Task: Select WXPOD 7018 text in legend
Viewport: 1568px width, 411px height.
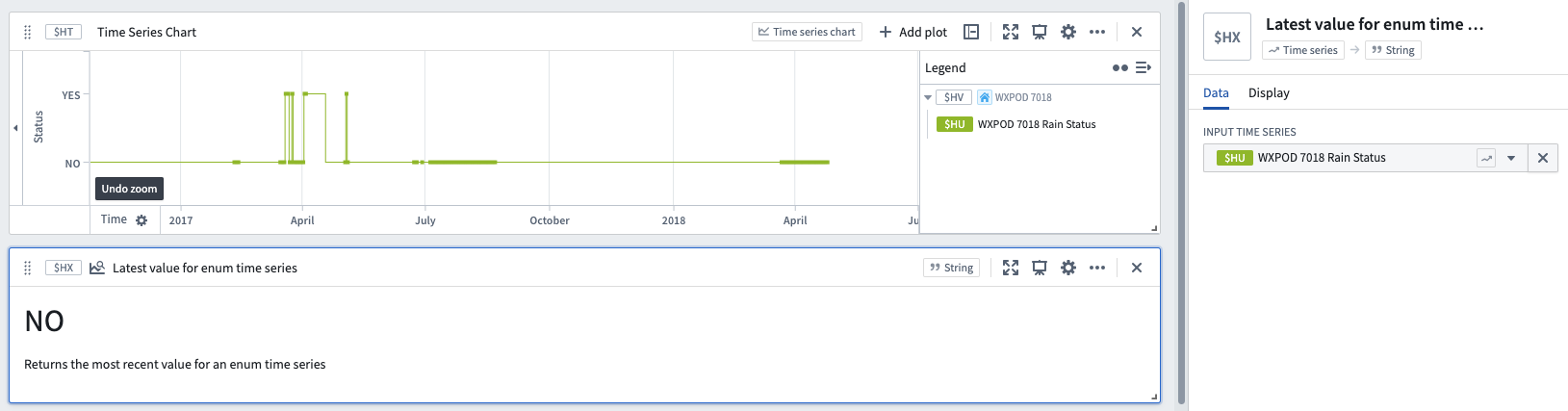Action: pos(1023,97)
